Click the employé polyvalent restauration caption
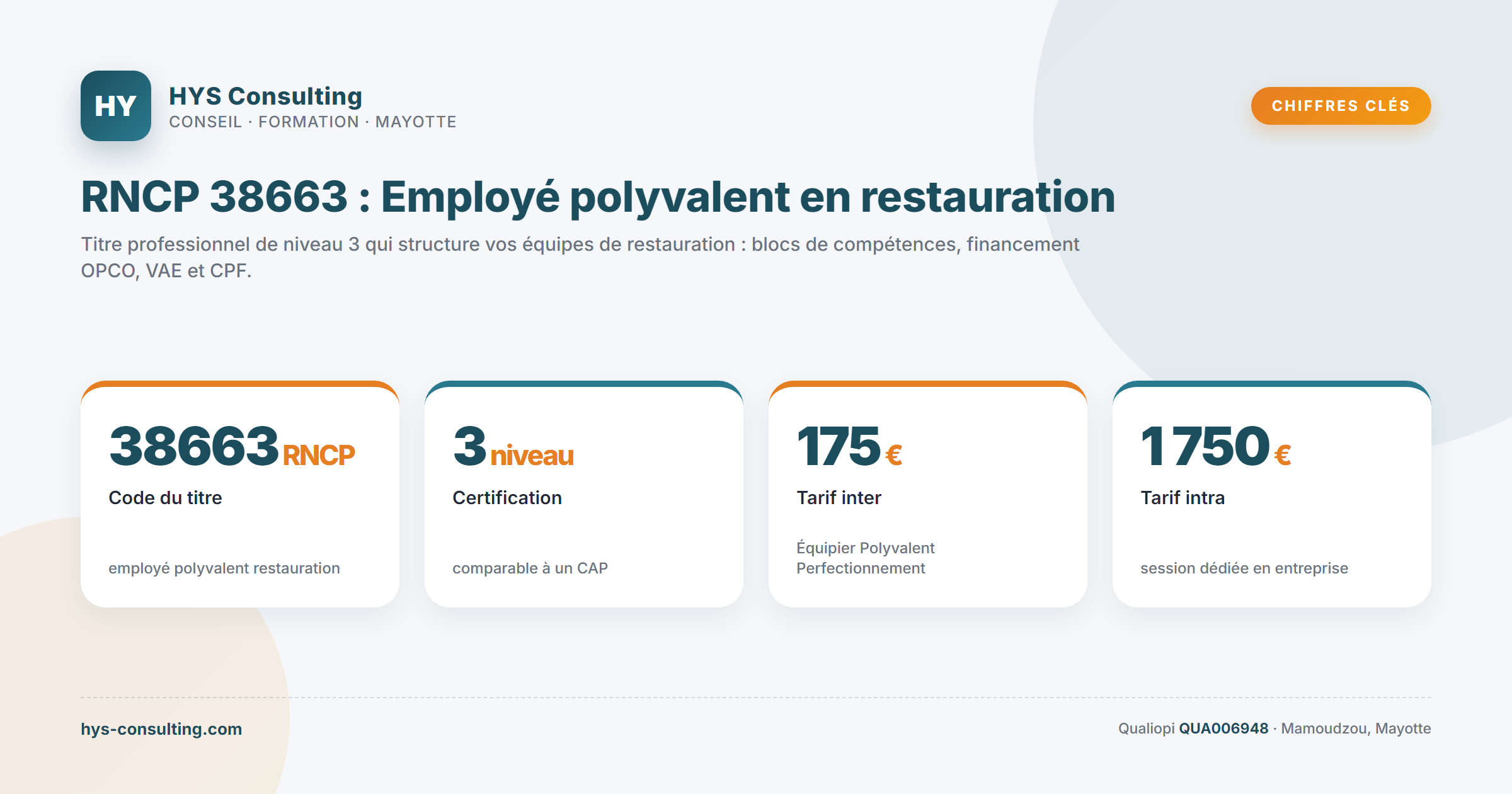 224,568
